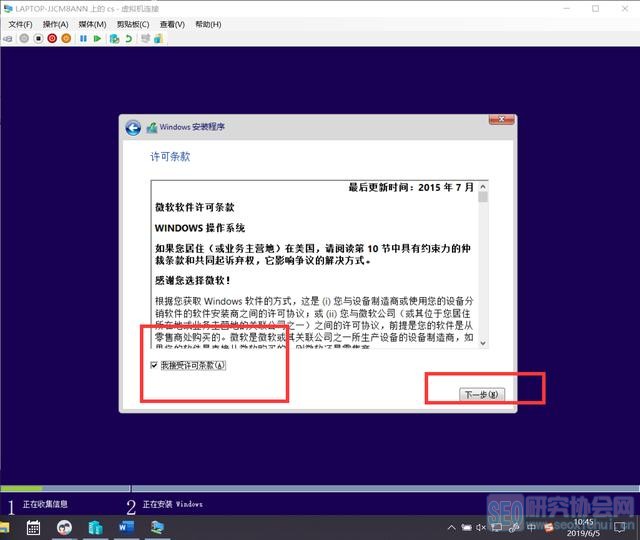640x540 pixels.
Task: Click the 最后更新时间: 2015 年 7 月 text
Action: point(411,187)
